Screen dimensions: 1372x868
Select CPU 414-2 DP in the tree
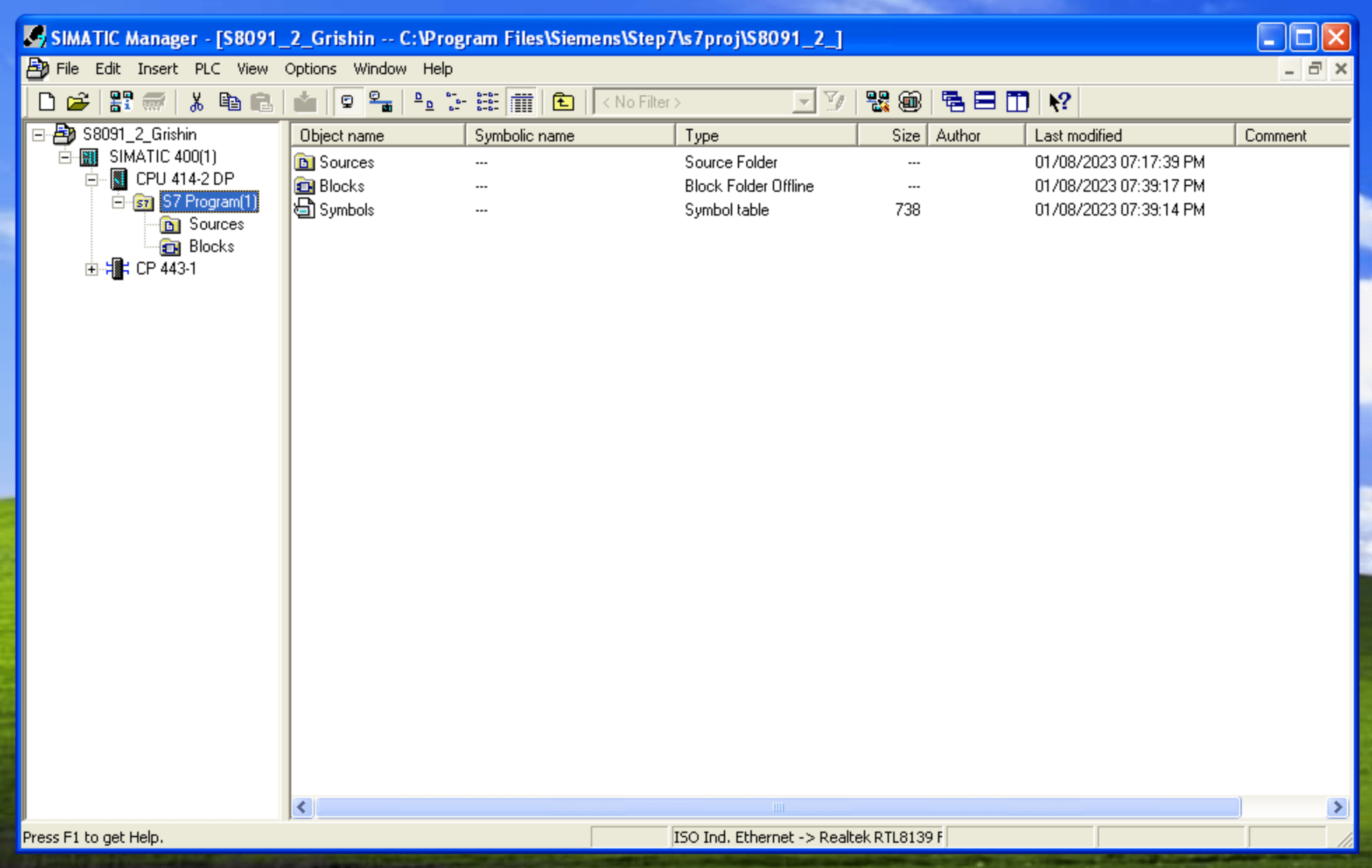point(185,179)
